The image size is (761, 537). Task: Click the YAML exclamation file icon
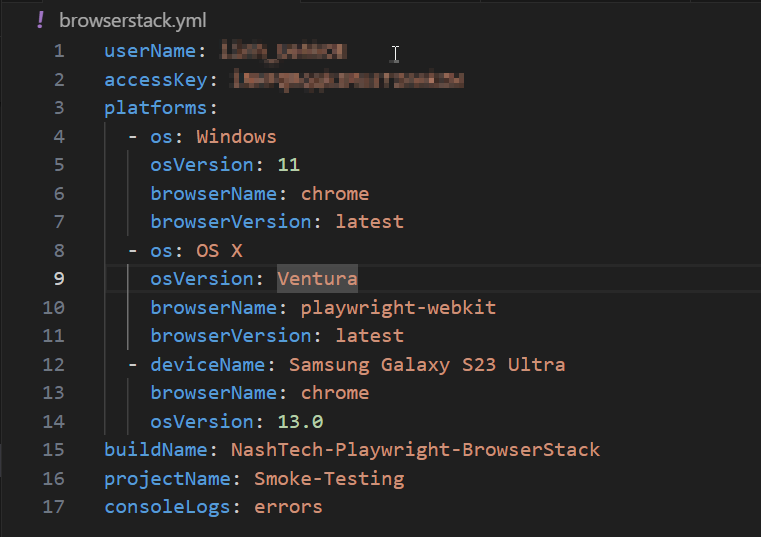click(39, 19)
